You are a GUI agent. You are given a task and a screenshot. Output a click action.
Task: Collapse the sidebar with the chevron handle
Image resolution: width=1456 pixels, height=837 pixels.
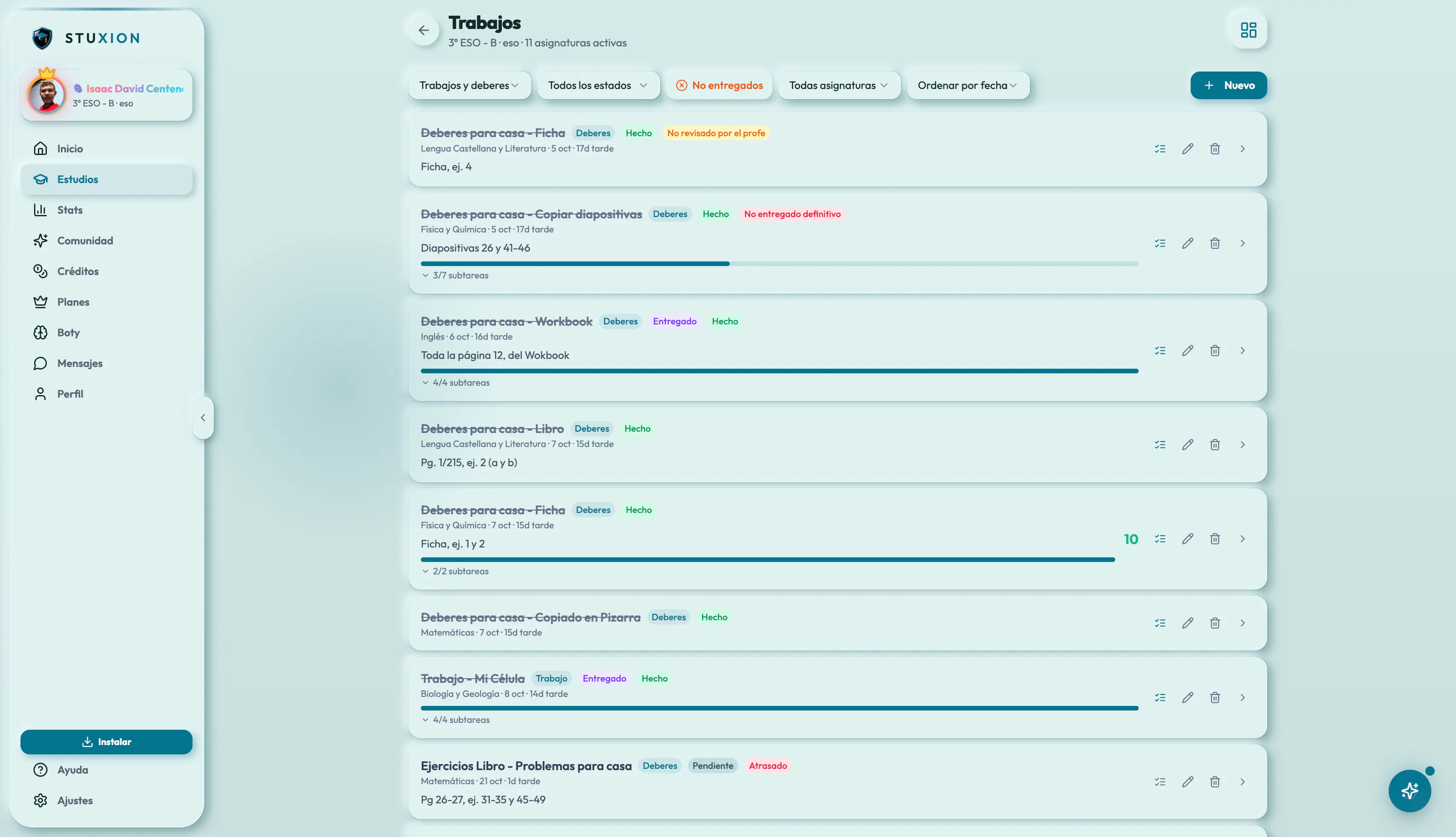click(x=203, y=418)
